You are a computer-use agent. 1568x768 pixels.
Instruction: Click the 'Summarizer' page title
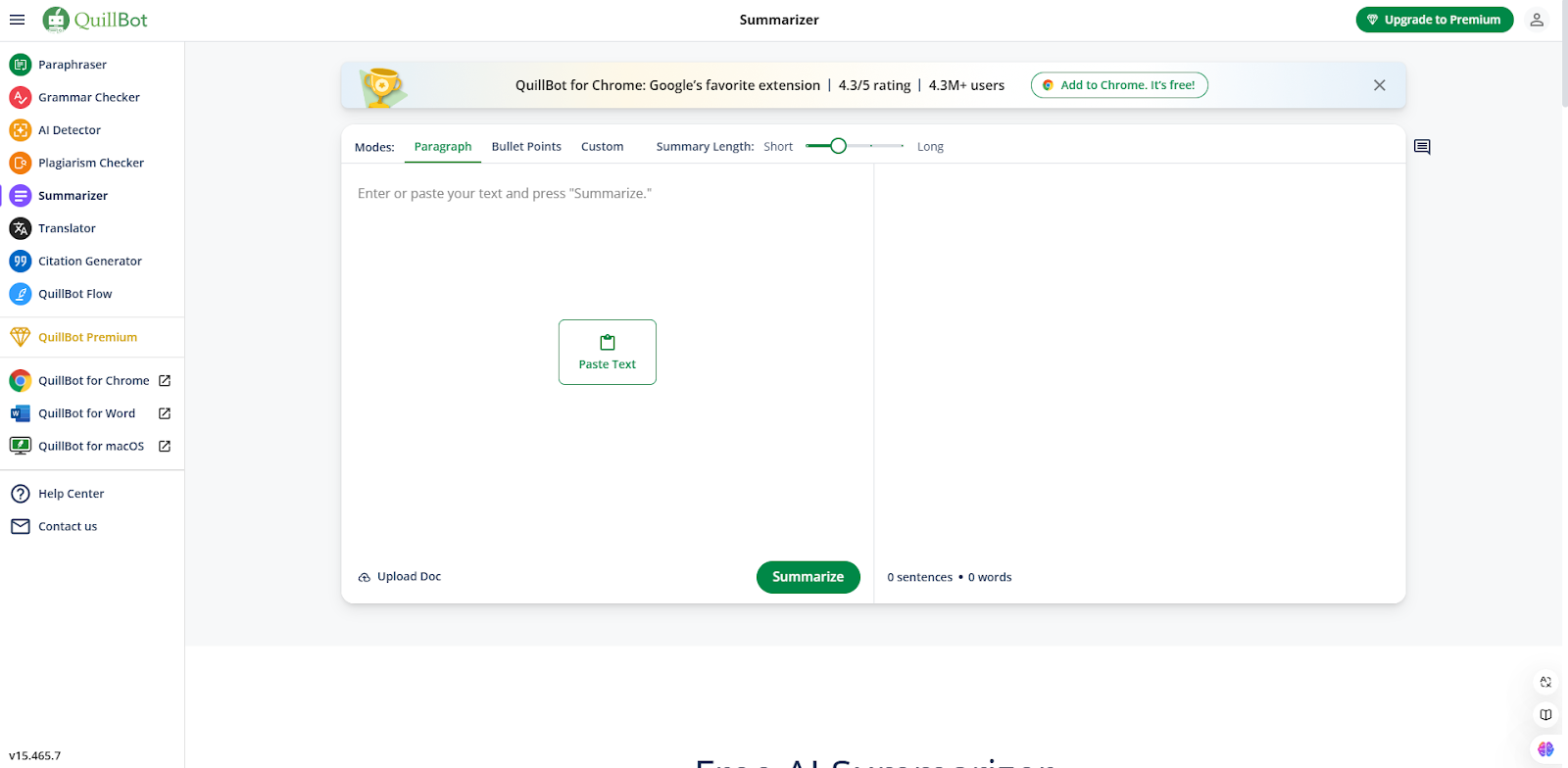coord(779,20)
